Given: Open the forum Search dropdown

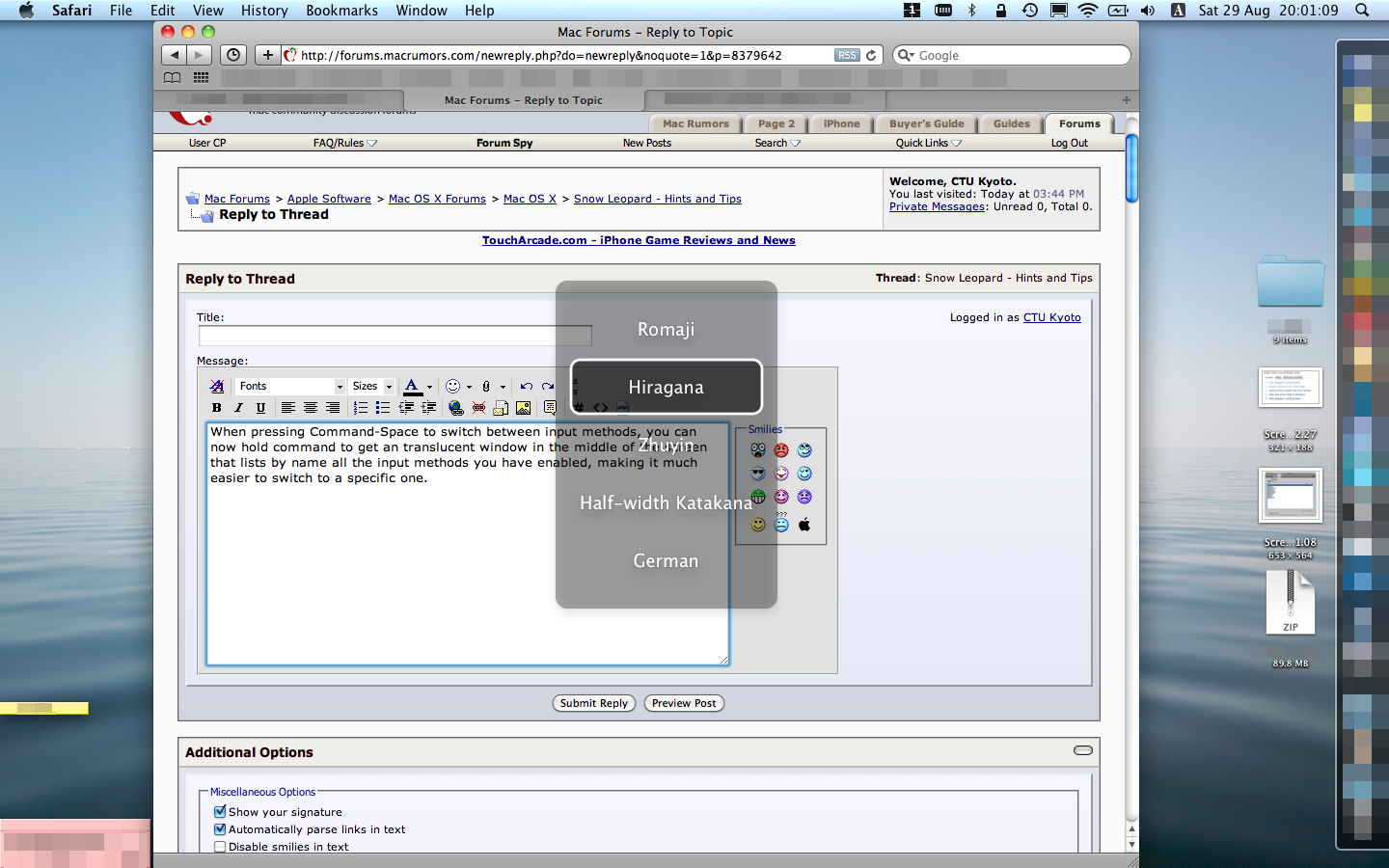Looking at the screenshot, I should pos(777,143).
